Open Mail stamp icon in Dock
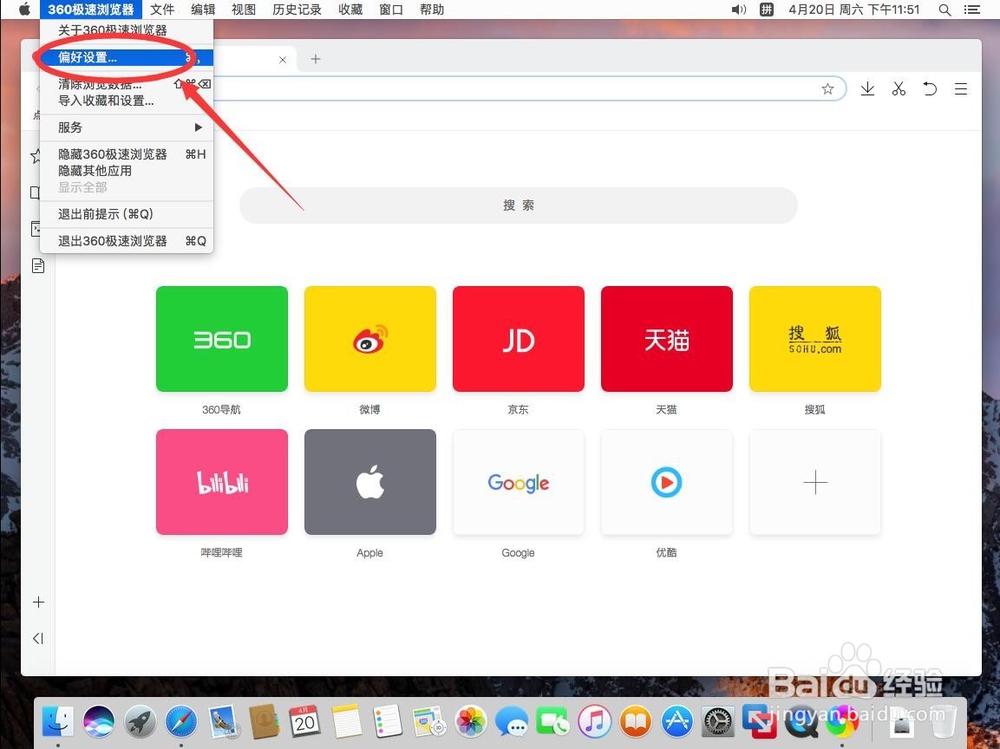 click(x=223, y=722)
